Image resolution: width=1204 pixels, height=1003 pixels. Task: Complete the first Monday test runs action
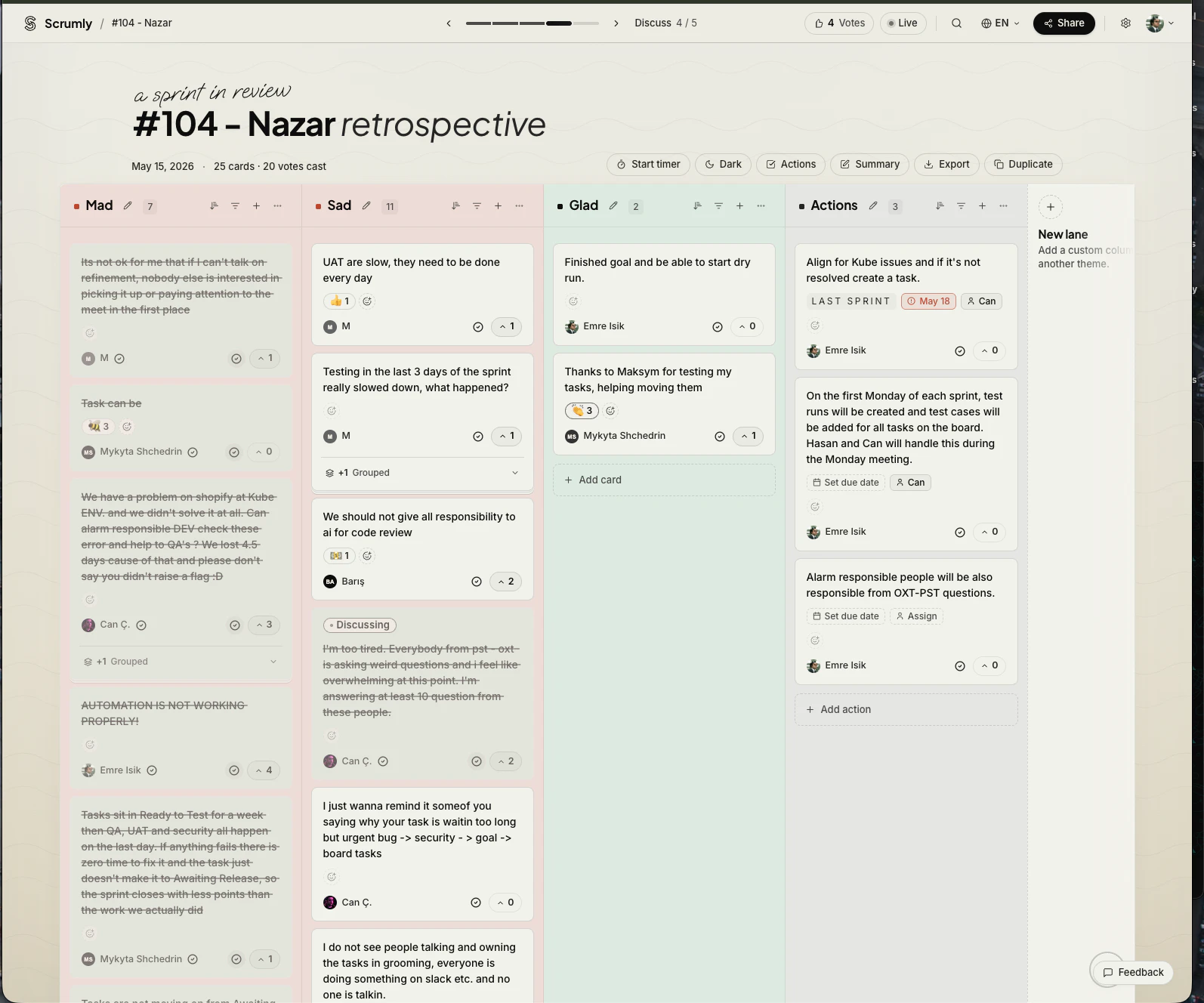click(x=960, y=532)
